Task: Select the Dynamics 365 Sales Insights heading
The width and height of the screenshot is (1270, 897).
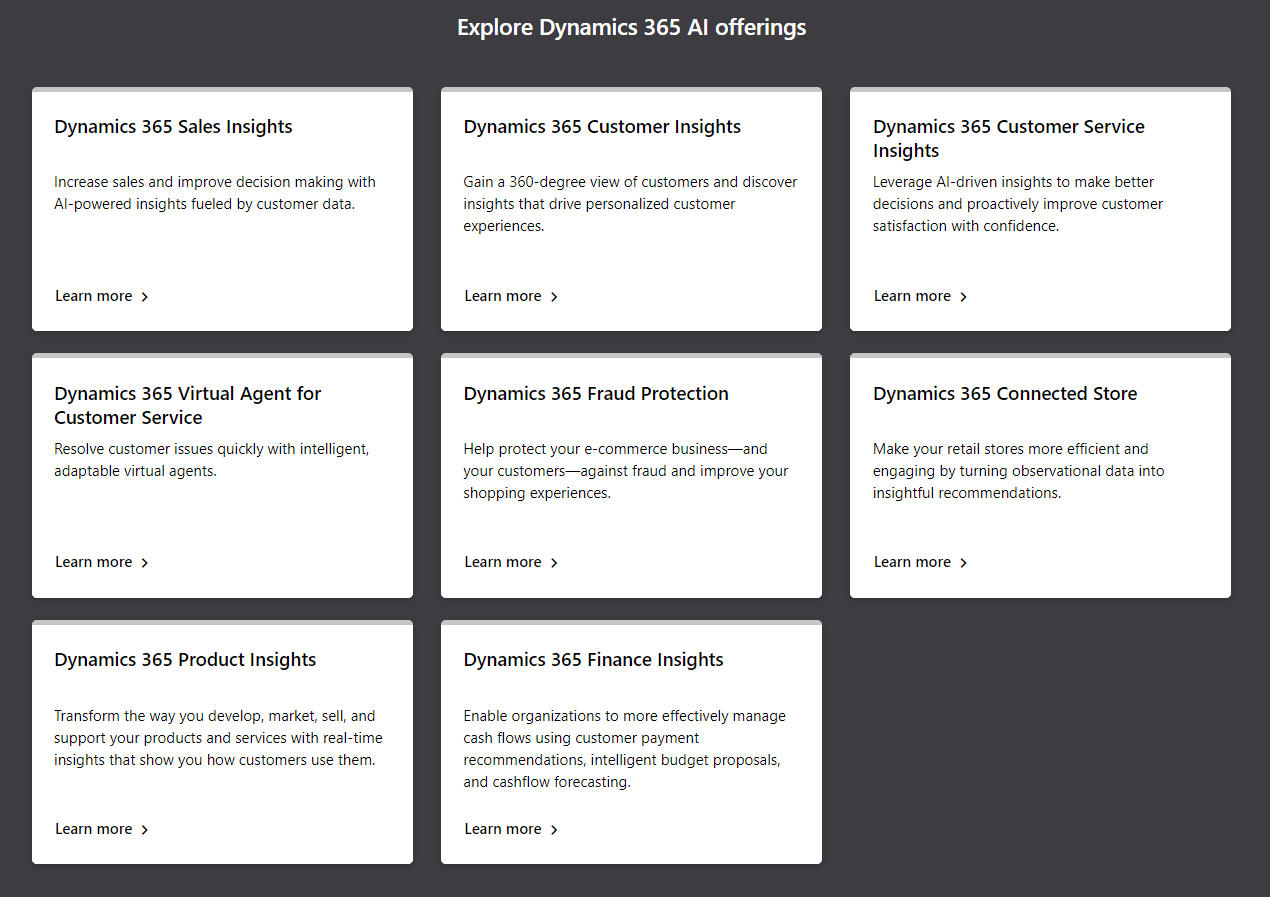Action: [173, 127]
